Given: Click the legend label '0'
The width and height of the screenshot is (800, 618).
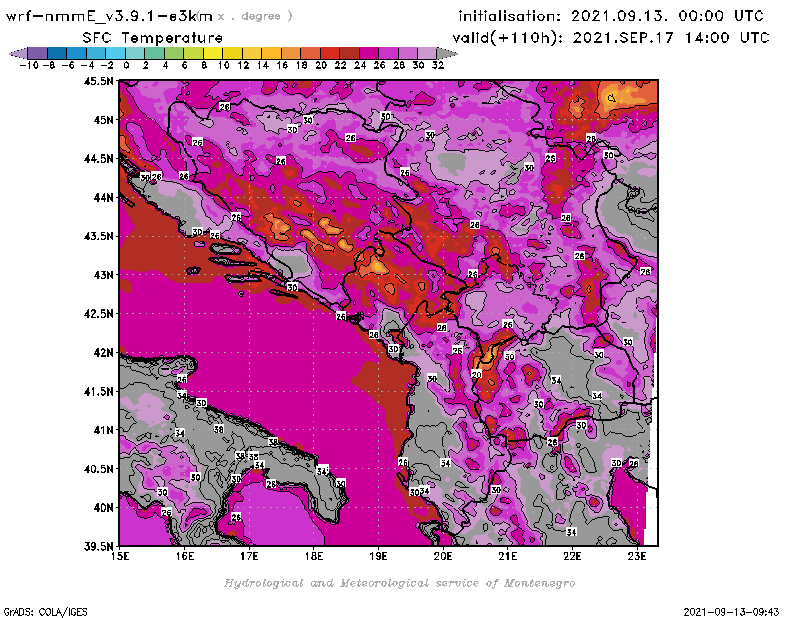Looking at the screenshot, I should [x=126, y=65].
